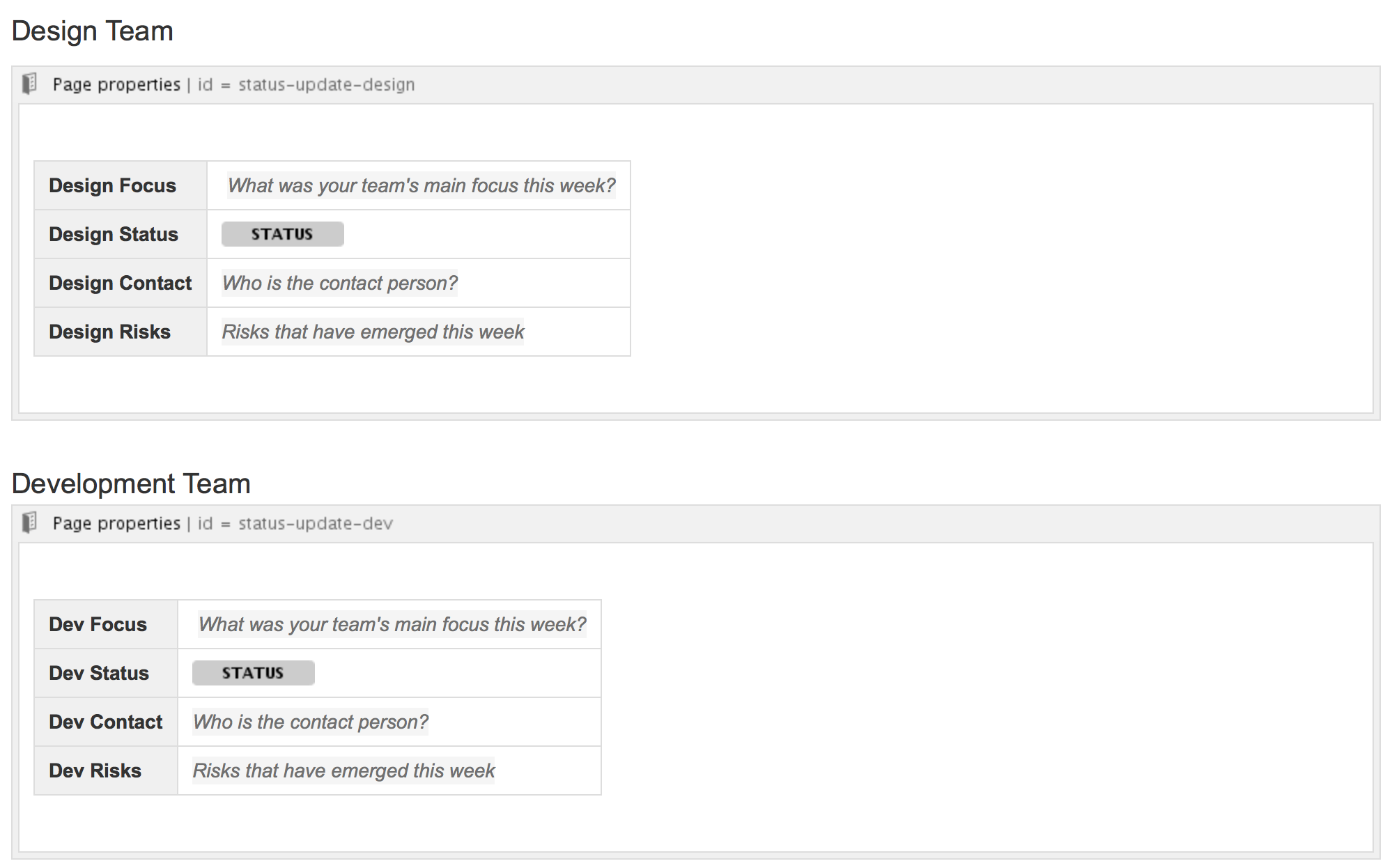The width and height of the screenshot is (1392, 868).
Task: Click the status-update-design macro header
Action: 696,85
